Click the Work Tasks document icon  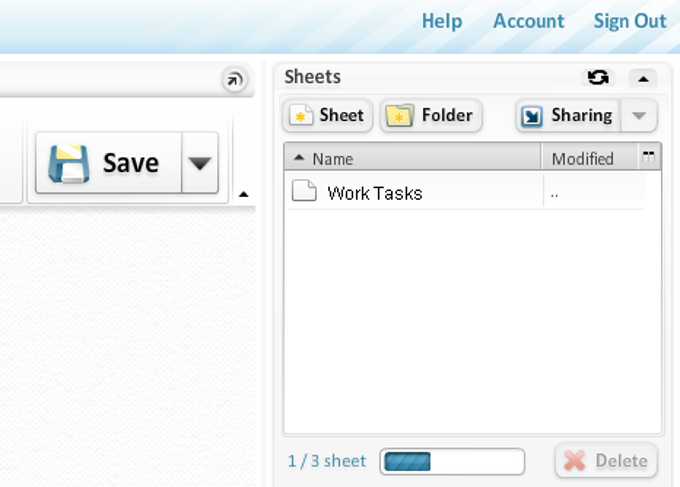304,190
